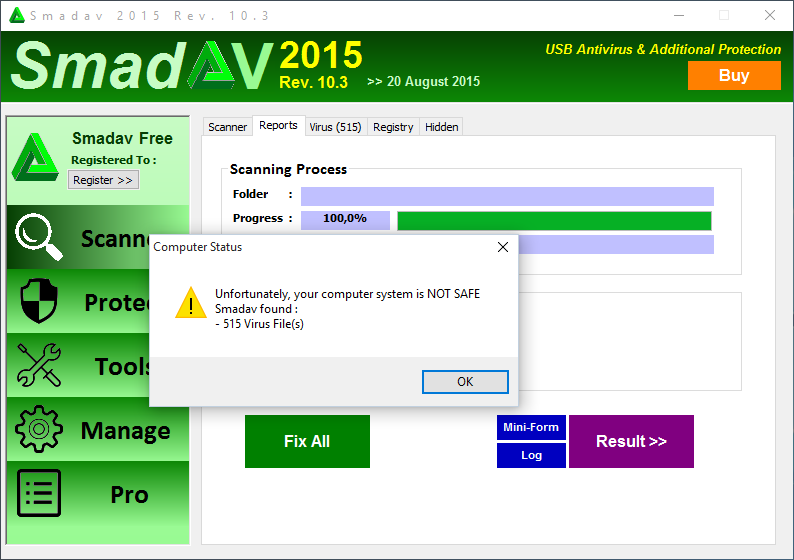Open Scanner via magnifying glass icon
This screenshot has width=794, height=560.
pyautogui.click(x=38, y=236)
